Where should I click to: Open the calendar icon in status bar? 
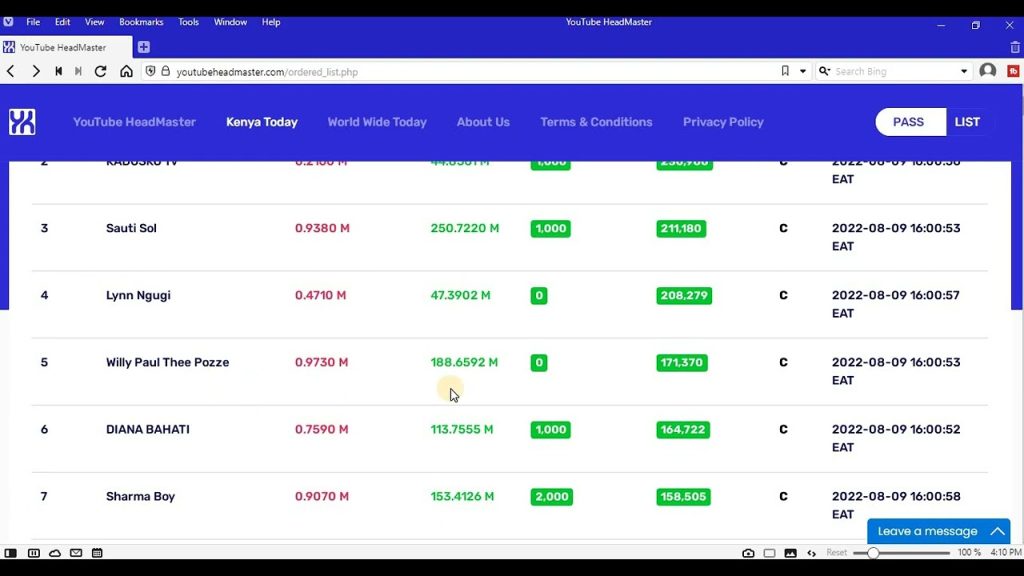97,553
